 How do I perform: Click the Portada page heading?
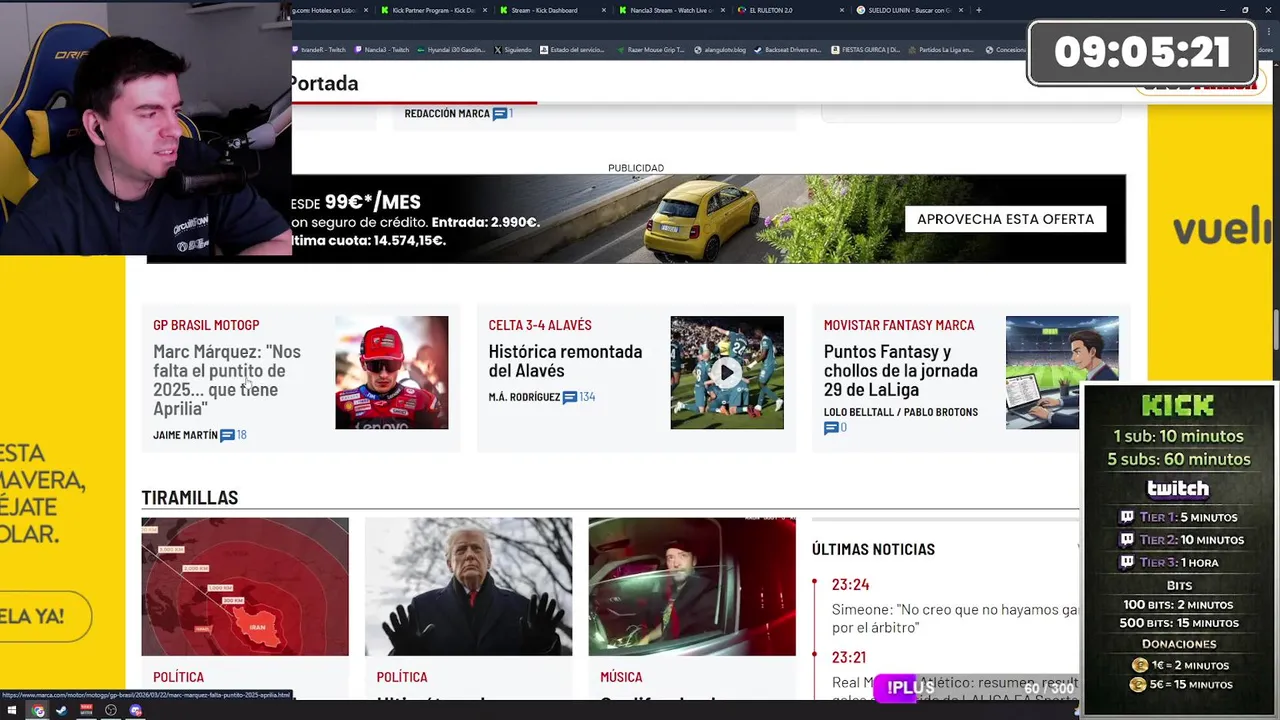coord(324,83)
